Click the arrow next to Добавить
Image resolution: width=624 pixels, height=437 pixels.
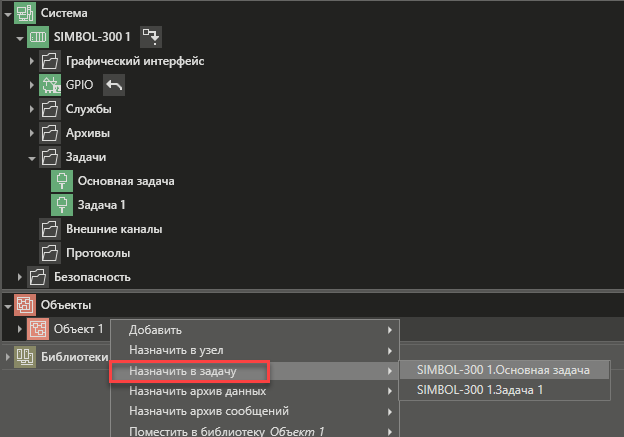(x=390, y=330)
